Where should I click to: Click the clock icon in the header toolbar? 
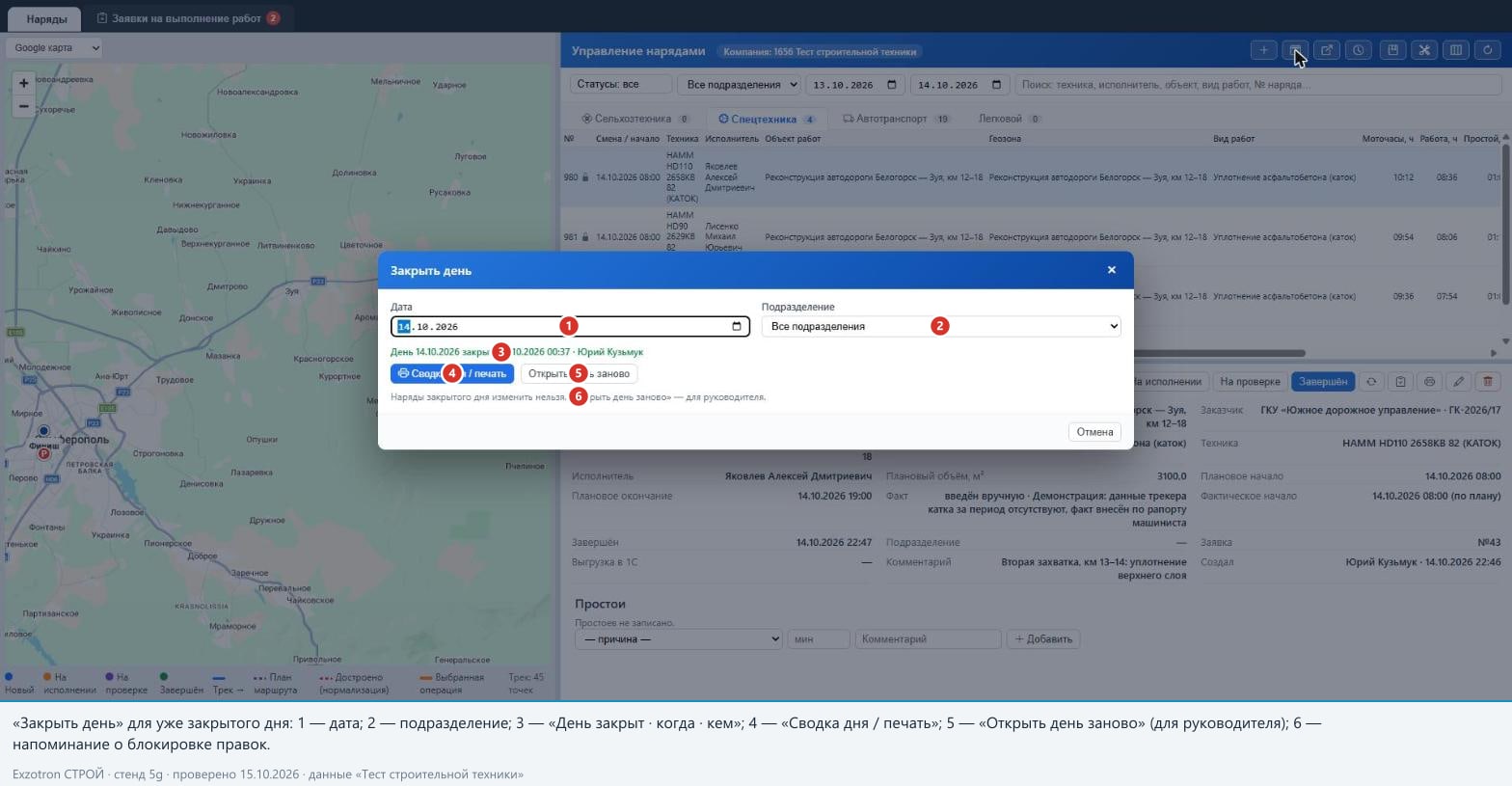click(x=1359, y=50)
